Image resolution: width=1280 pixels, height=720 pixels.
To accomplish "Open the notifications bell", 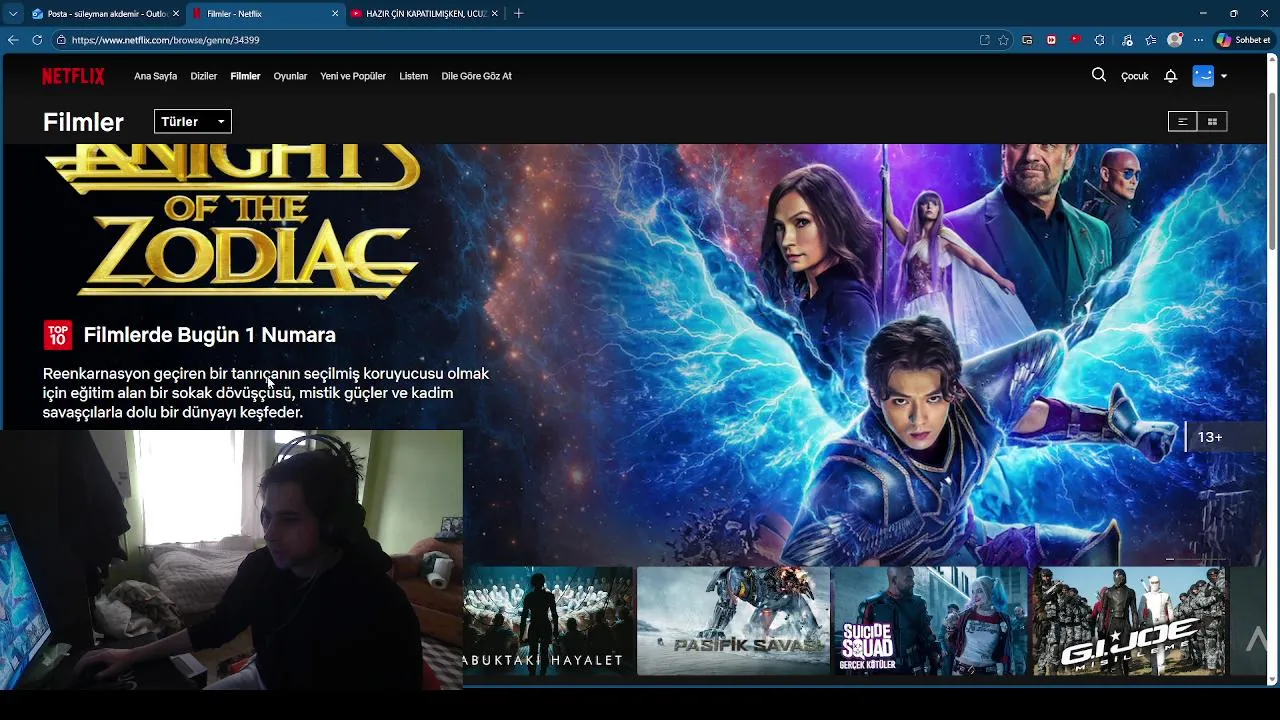I will [x=1170, y=76].
